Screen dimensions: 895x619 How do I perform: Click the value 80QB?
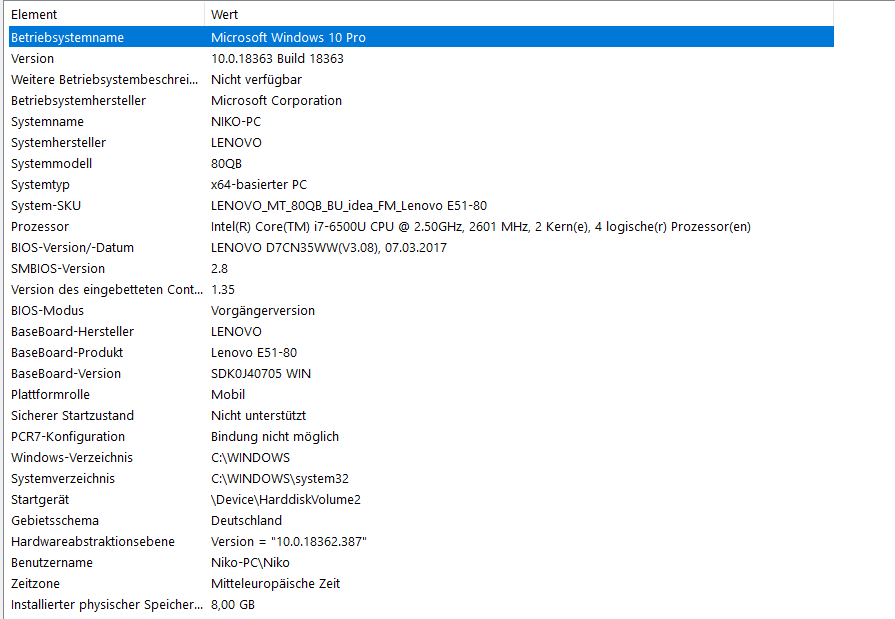[x=226, y=164]
